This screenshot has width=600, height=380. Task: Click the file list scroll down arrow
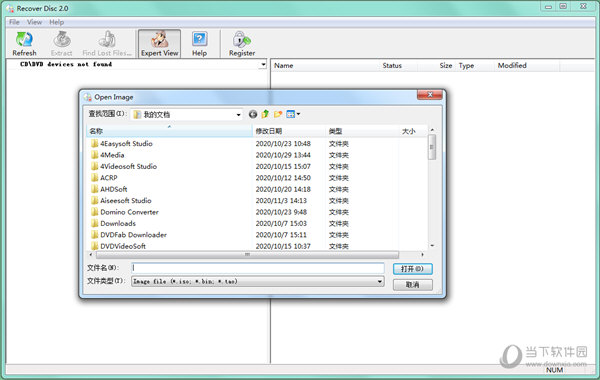[432, 246]
